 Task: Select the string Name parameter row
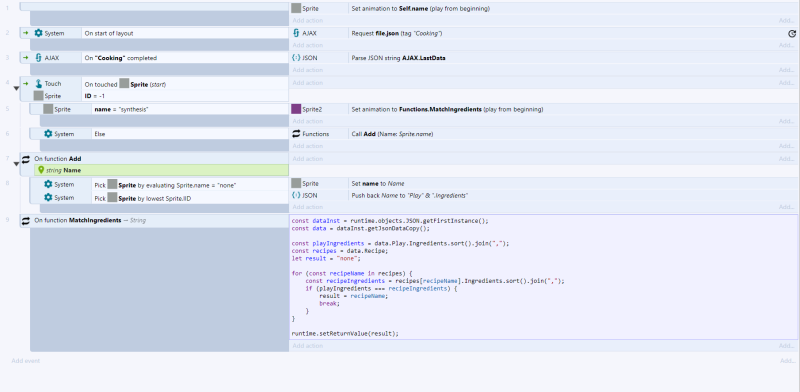(161, 170)
